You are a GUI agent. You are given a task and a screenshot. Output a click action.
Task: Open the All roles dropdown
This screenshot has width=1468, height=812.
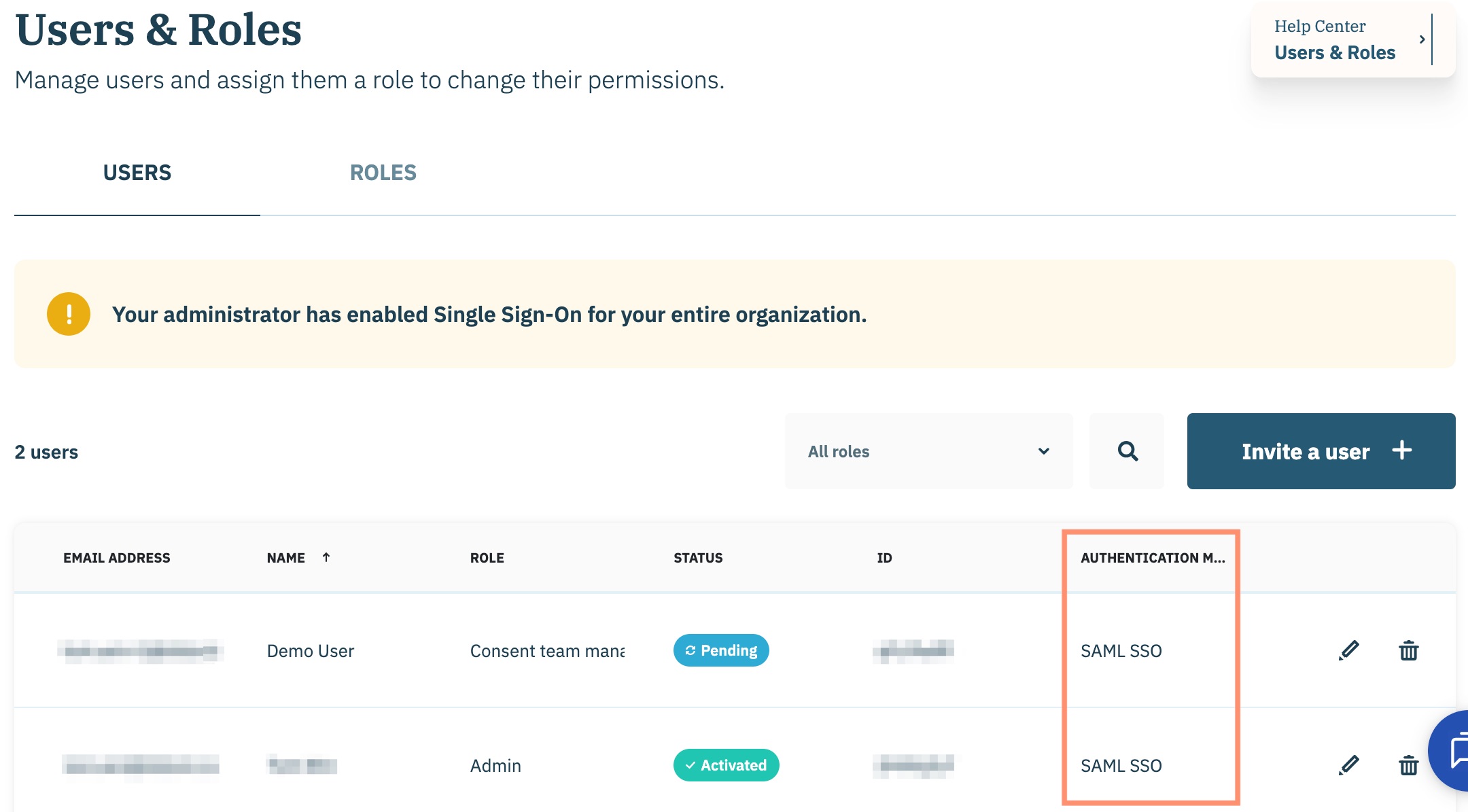pos(928,451)
